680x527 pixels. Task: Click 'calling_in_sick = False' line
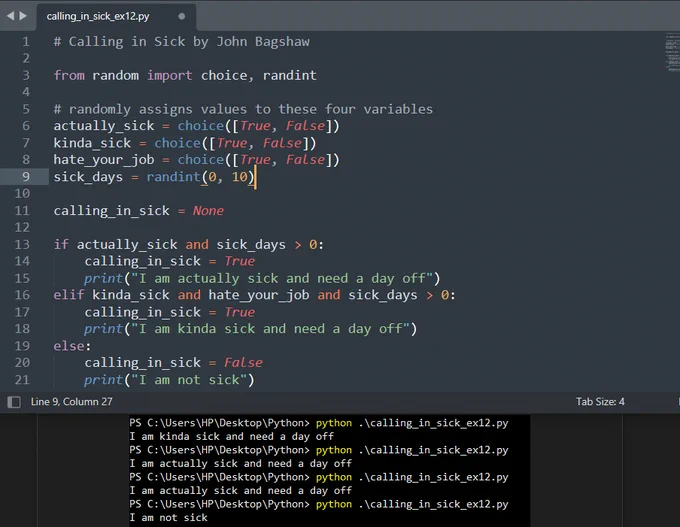[173, 363]
